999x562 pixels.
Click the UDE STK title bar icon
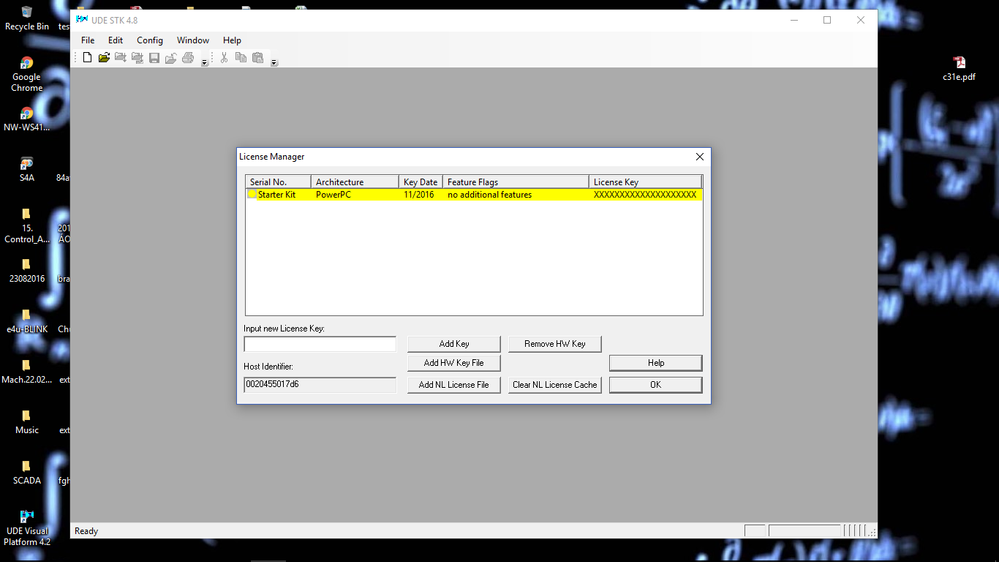click(82, 20)
